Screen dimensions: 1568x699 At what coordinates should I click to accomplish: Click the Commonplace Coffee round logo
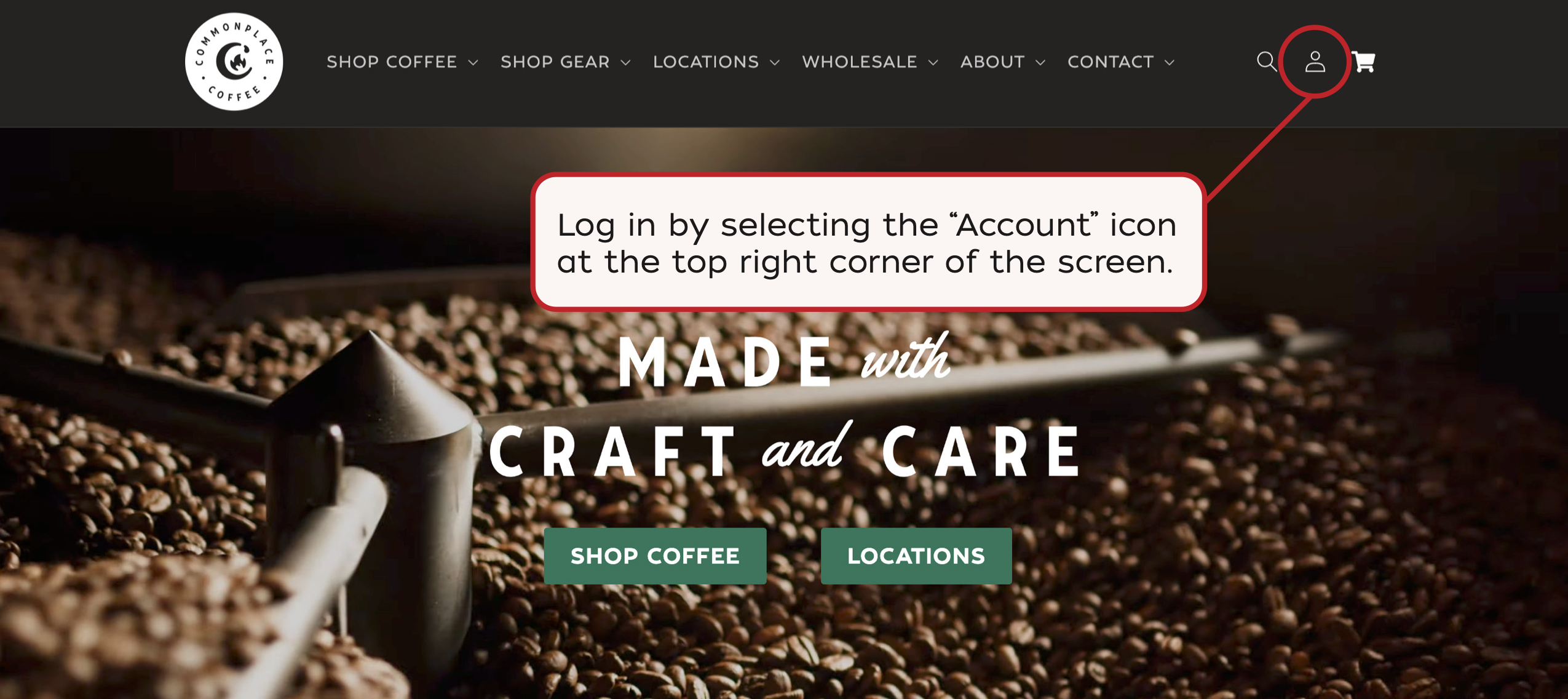234,62
